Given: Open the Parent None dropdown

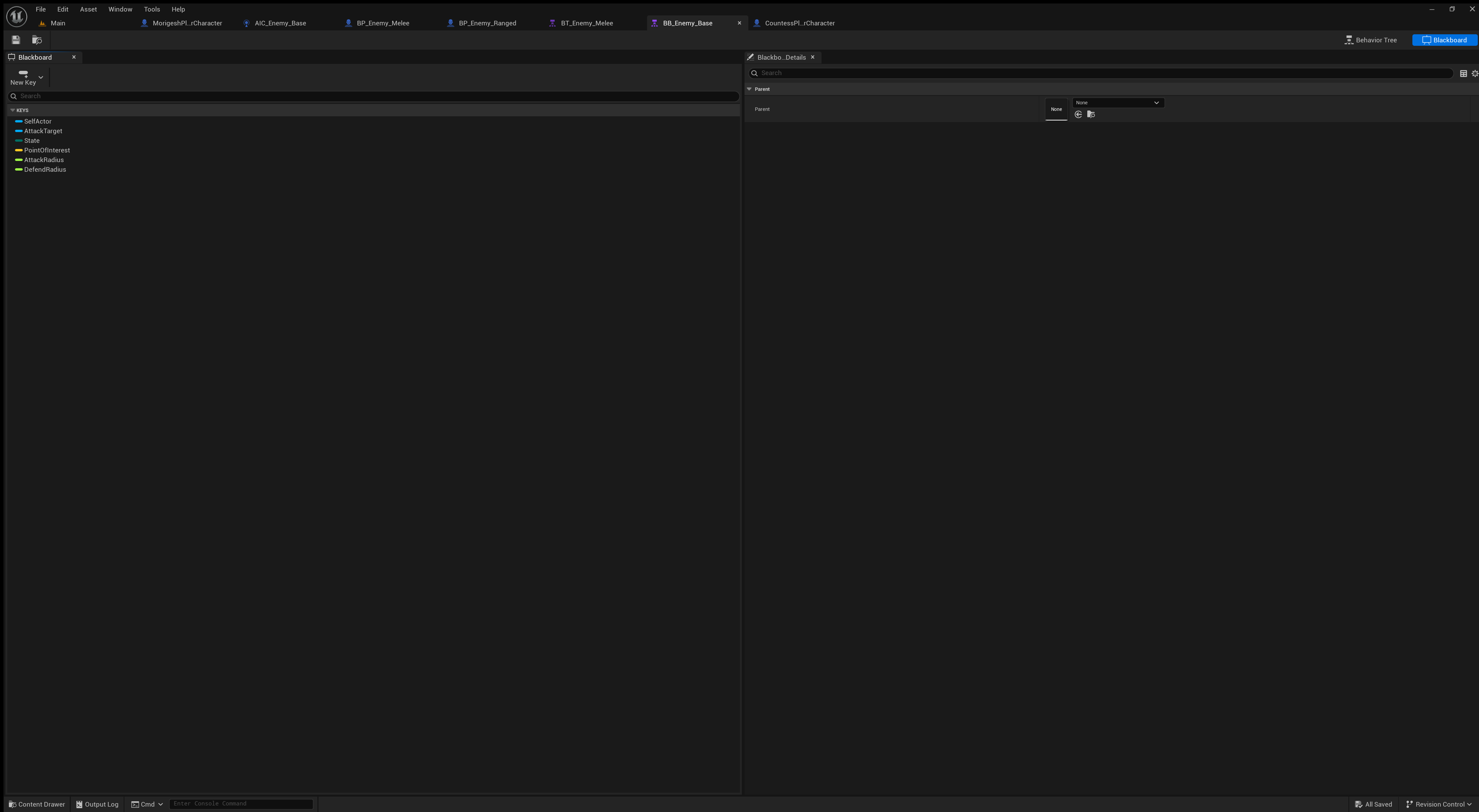Looking at the screenshot, I should click(x=1117, y=103).
